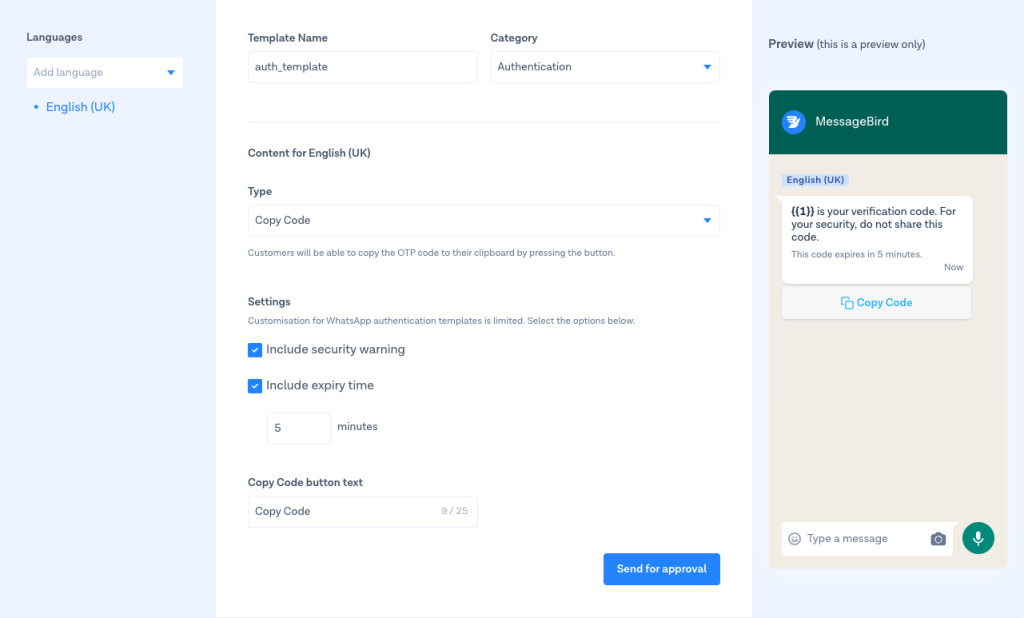Click the Copy Code preview button
Screen dimensions: 1024x618
876,303
